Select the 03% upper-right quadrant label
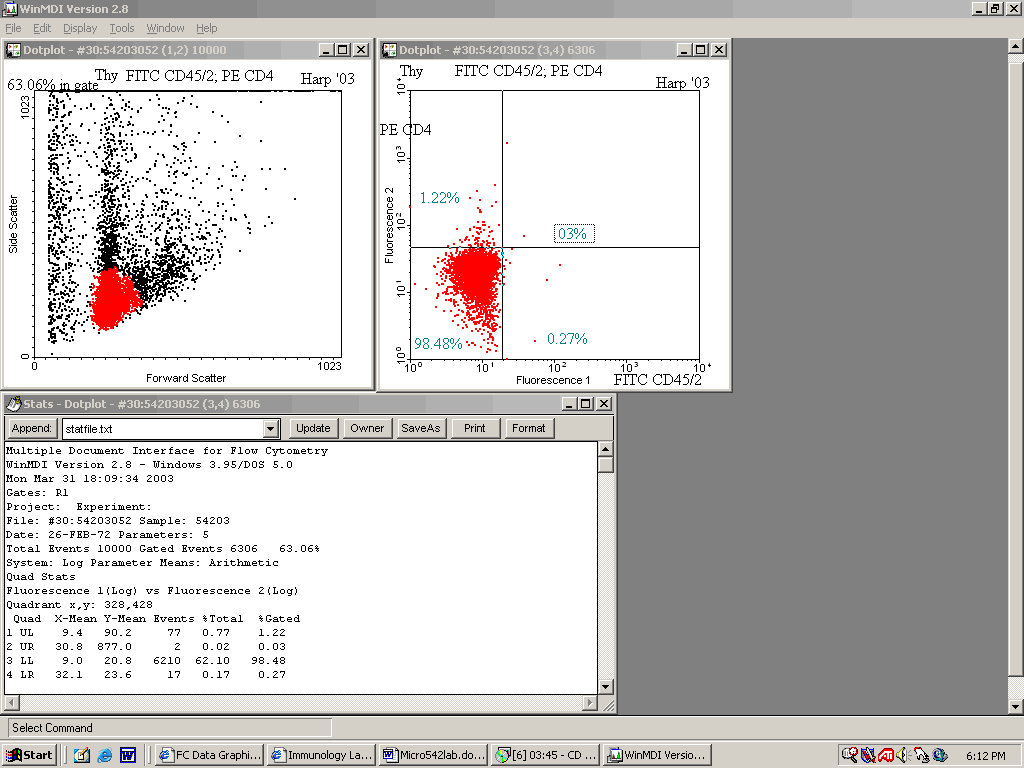1024x768 pixels. click(x=574, y=234)
